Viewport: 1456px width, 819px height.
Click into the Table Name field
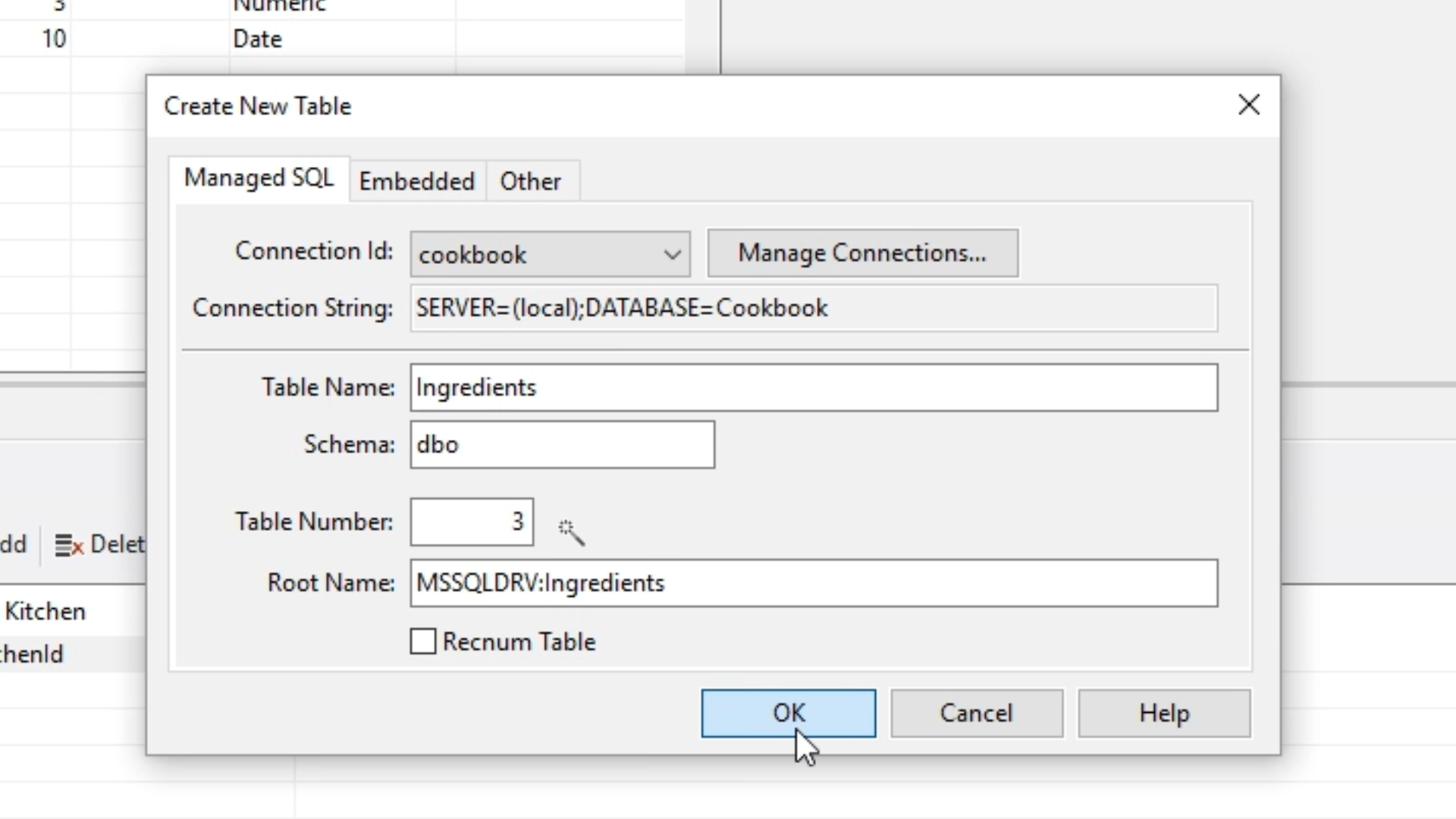[813, 388]
